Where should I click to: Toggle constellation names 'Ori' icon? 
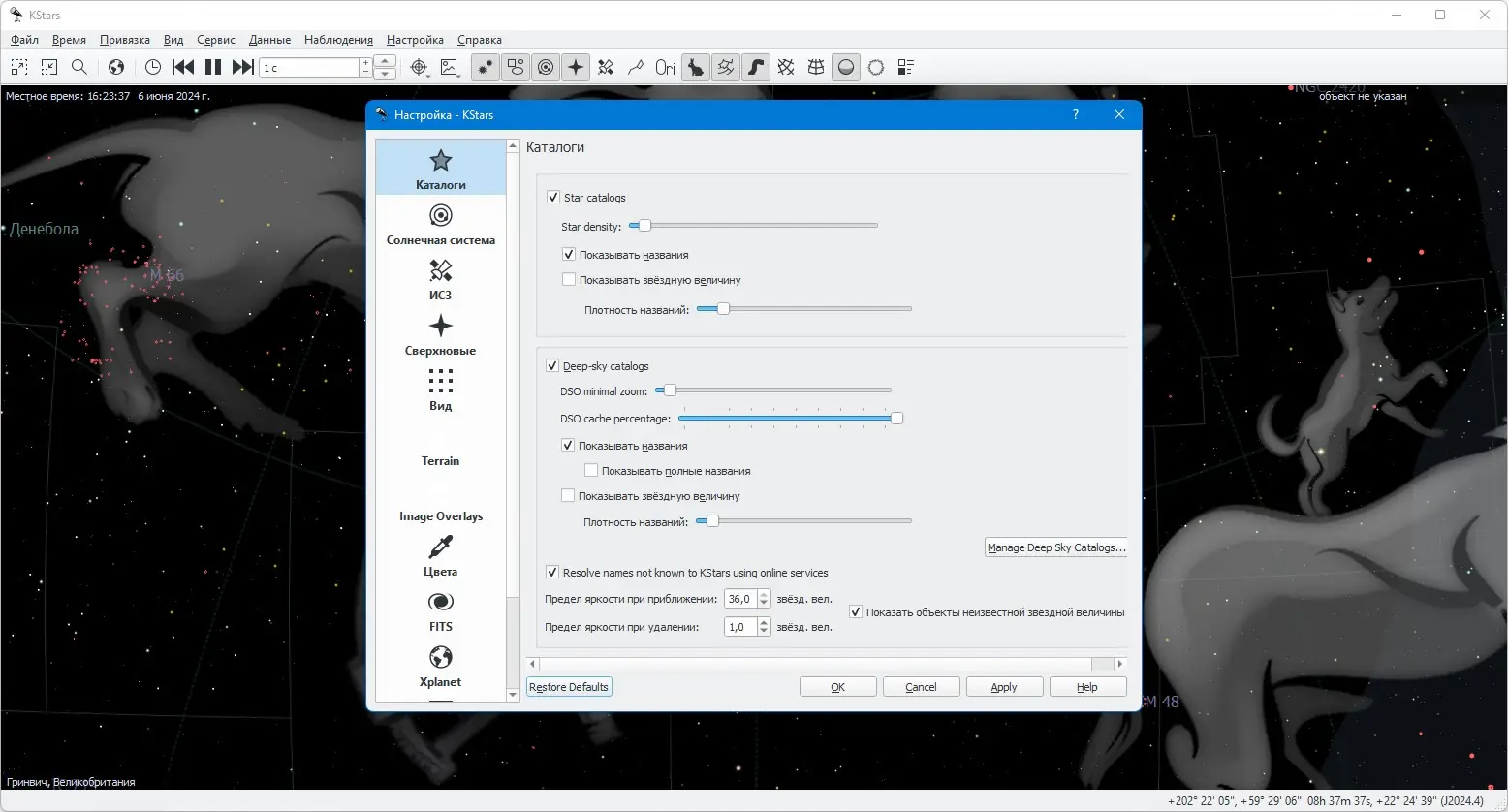666,67
